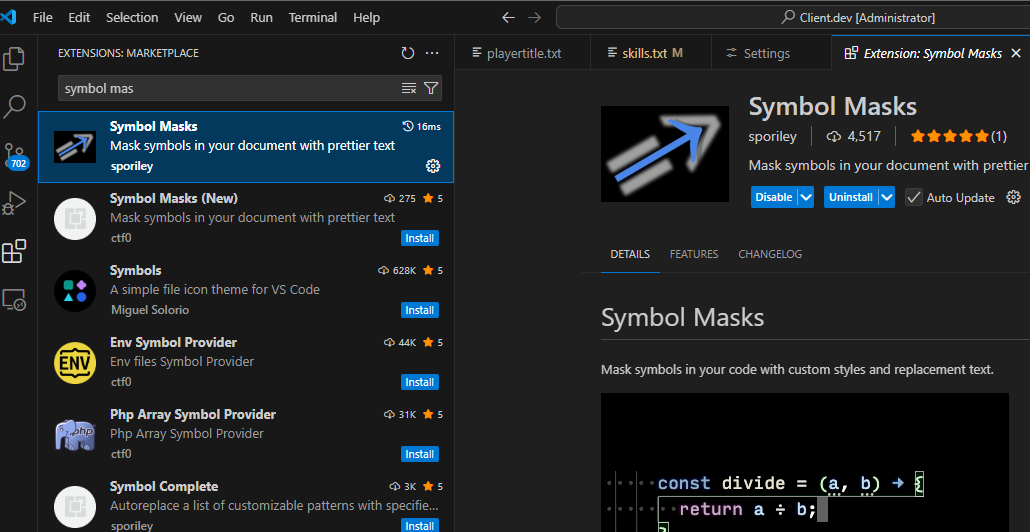Open the Explorer view in activity bar
Screen dimensions: 1030x532
coord(14,59)
